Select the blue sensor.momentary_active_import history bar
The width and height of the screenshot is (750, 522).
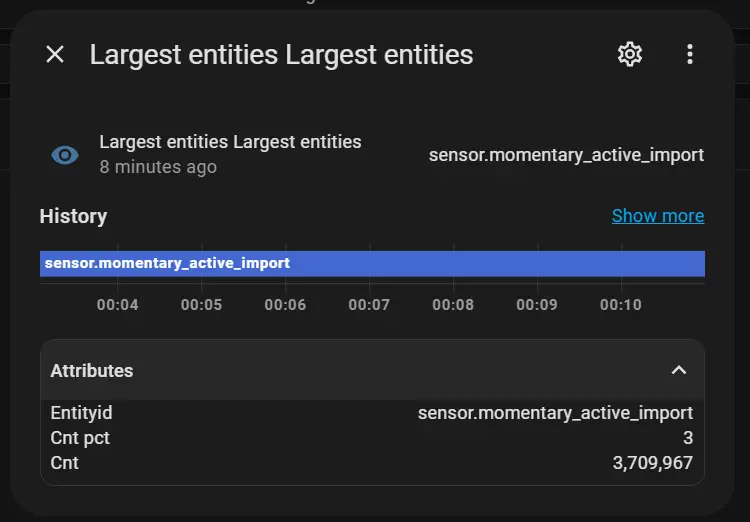(x=372, y=263)
